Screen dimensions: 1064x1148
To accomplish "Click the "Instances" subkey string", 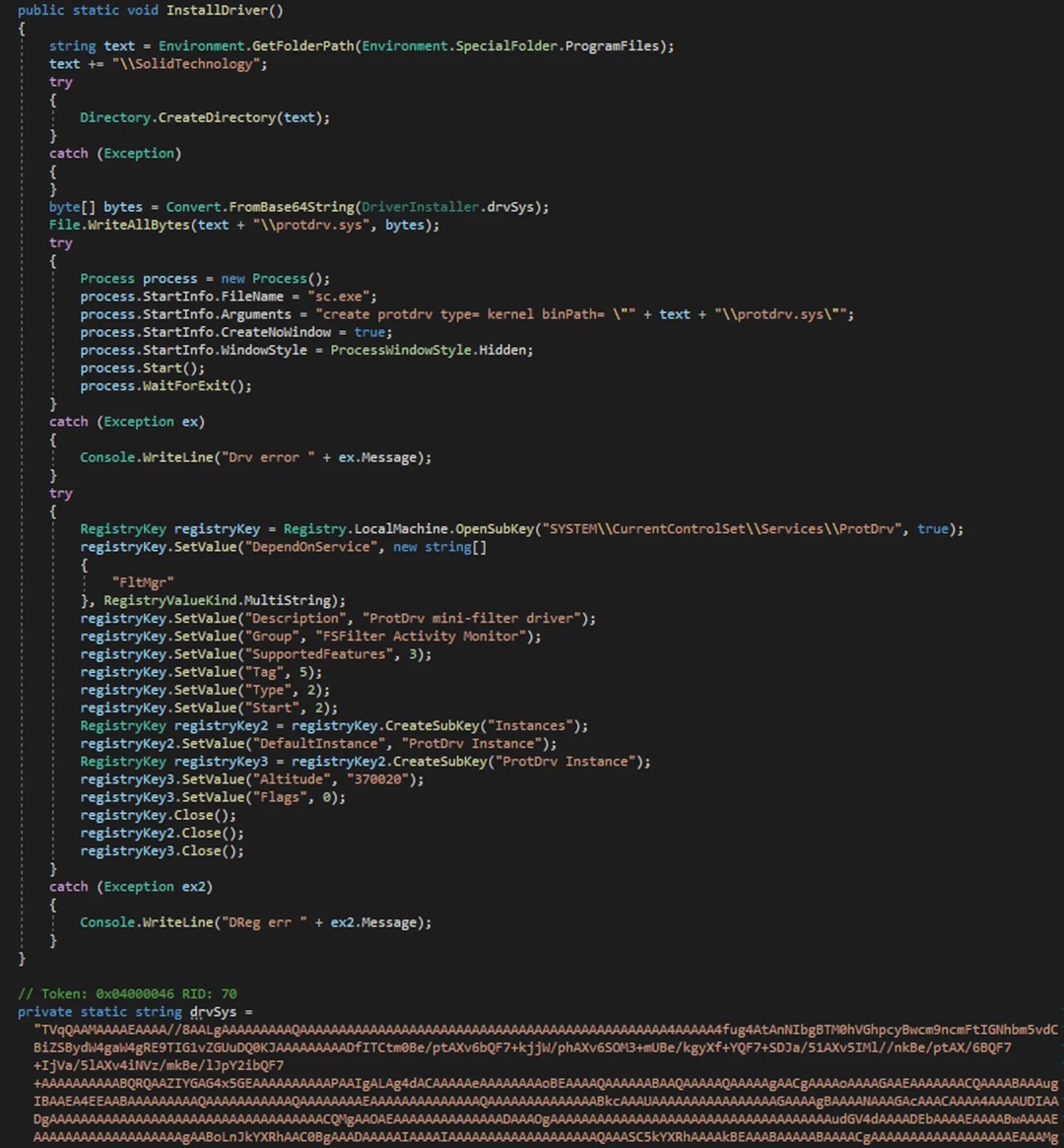I will pyautogui.click(x=530, y=725).
